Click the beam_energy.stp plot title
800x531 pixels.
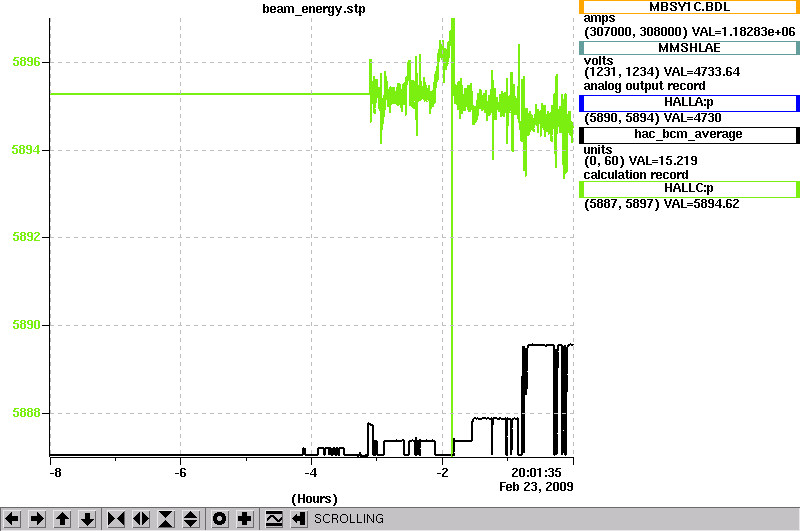tap(314, 9)
